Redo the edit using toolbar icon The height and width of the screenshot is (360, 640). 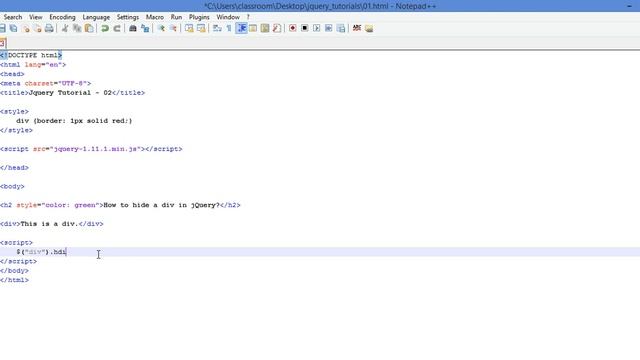point(117,28)
